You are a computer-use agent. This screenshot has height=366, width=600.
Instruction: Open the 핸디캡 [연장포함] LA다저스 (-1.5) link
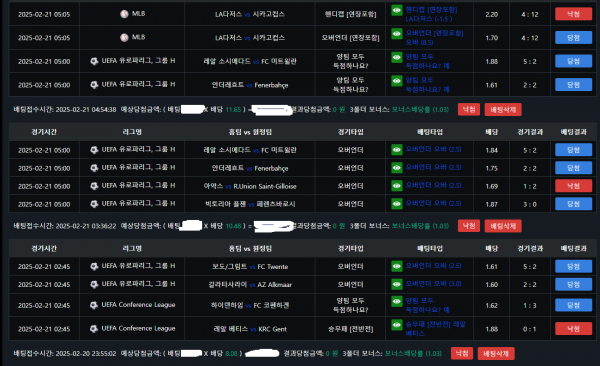[x=431, y=14]
